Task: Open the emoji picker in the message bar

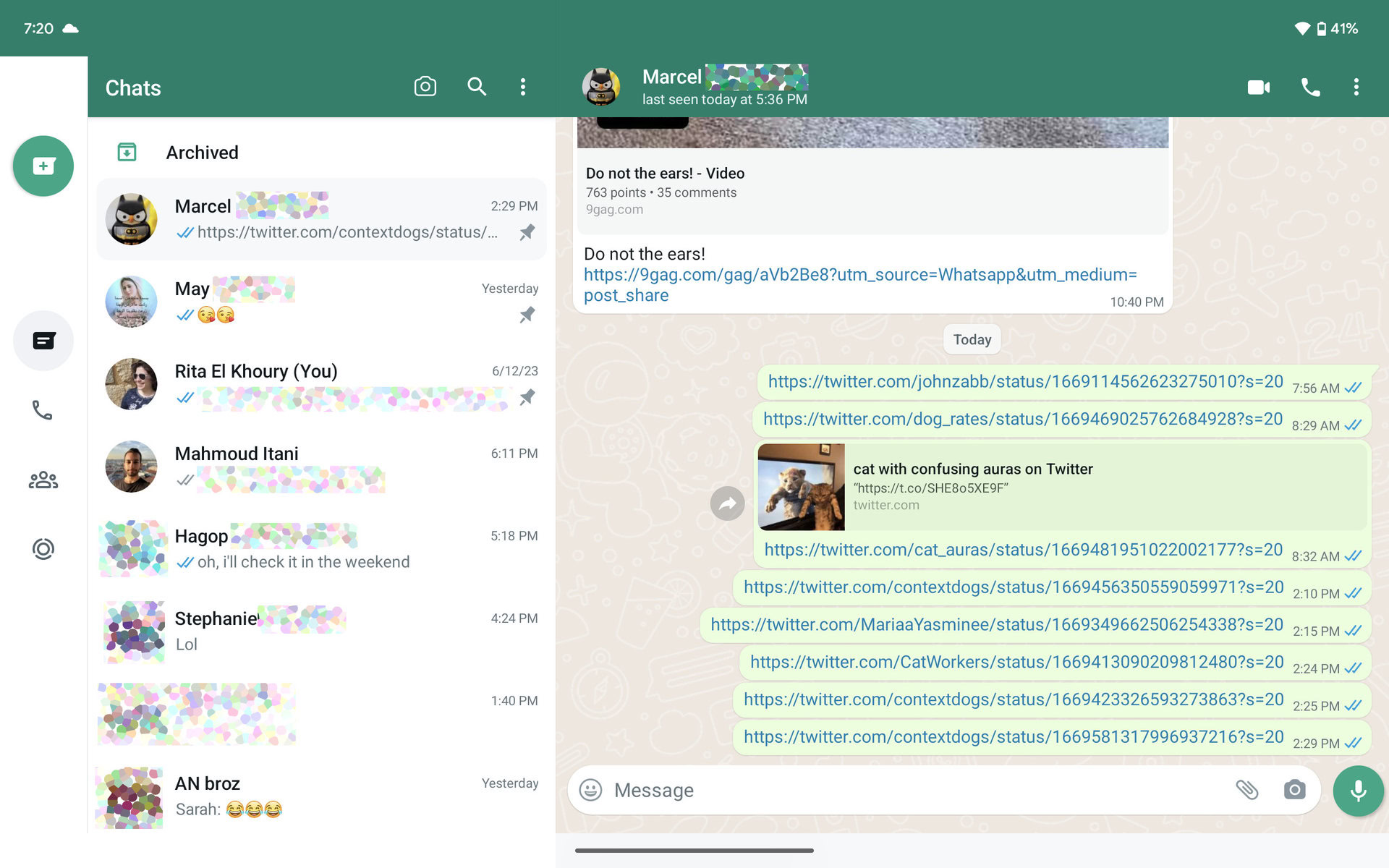Action: click(x=592, y=790)
